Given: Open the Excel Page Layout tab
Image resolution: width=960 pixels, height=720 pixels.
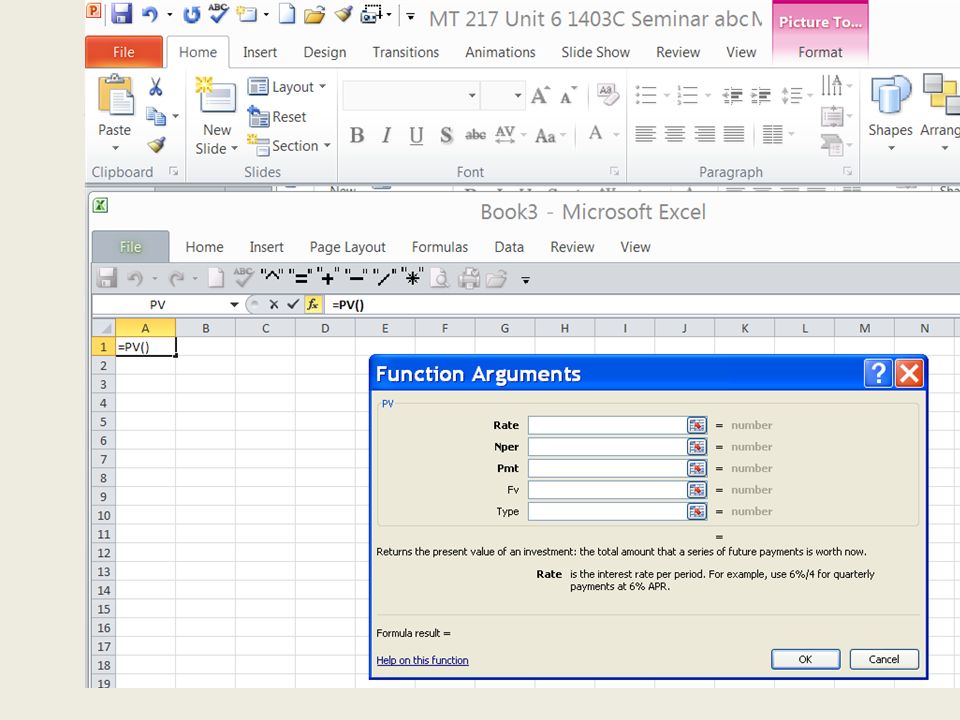Looking at the screenshot, I should coord(347,247).
